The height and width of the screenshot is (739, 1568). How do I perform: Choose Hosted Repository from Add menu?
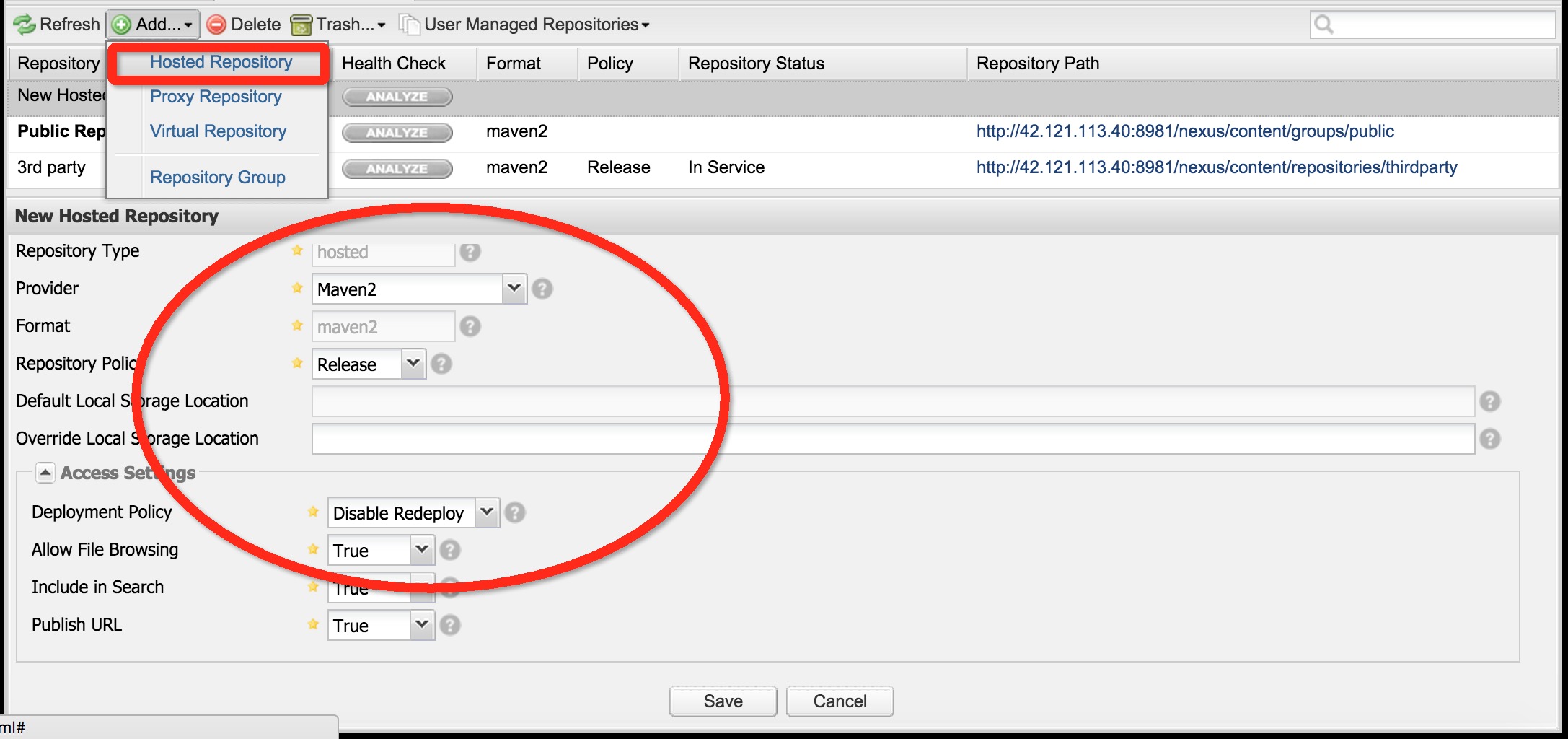(x=221, y=62)
